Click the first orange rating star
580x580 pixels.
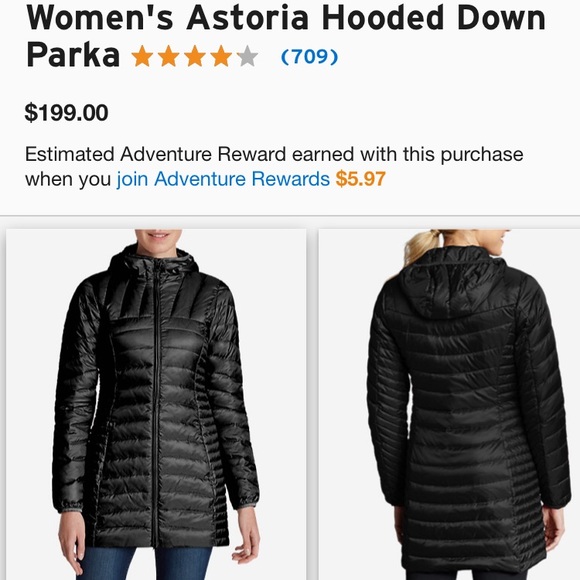(142, 56)
